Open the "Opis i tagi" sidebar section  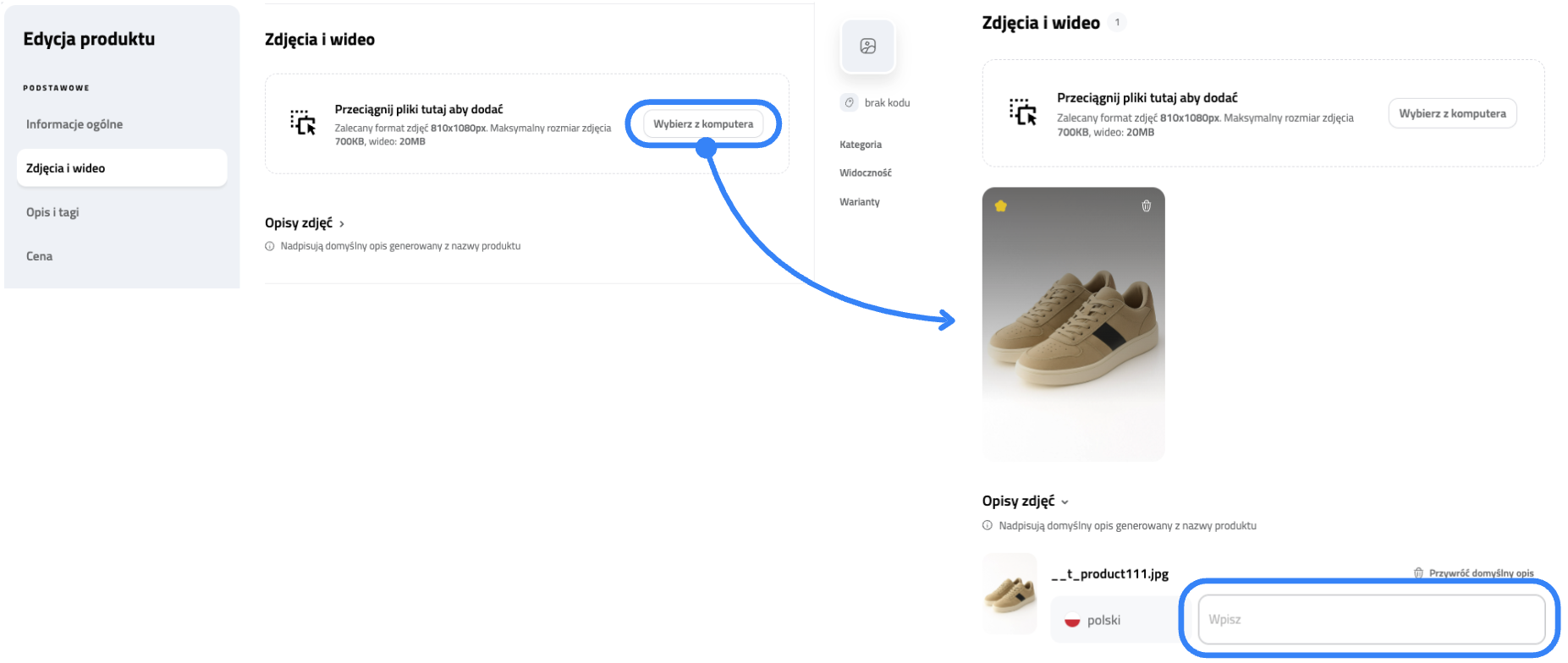(x=52, y=212)
